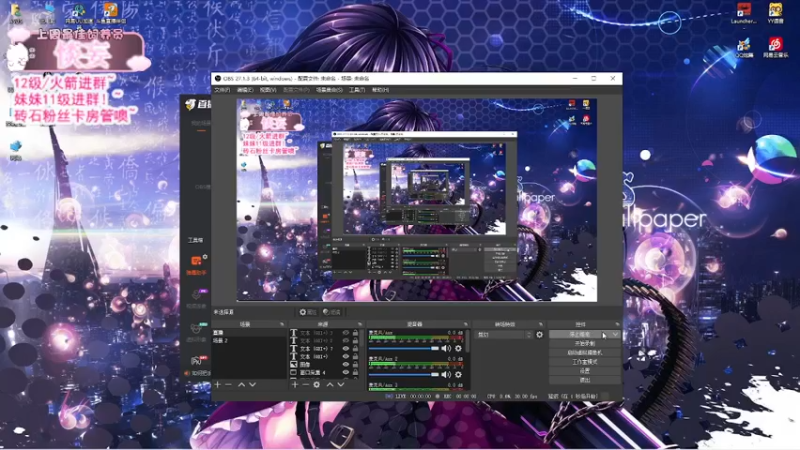This screenshot has height=450, width=800.
Task: Toggle lock of 文本 (GDI+) 7 source
Action: coord(356,348)
